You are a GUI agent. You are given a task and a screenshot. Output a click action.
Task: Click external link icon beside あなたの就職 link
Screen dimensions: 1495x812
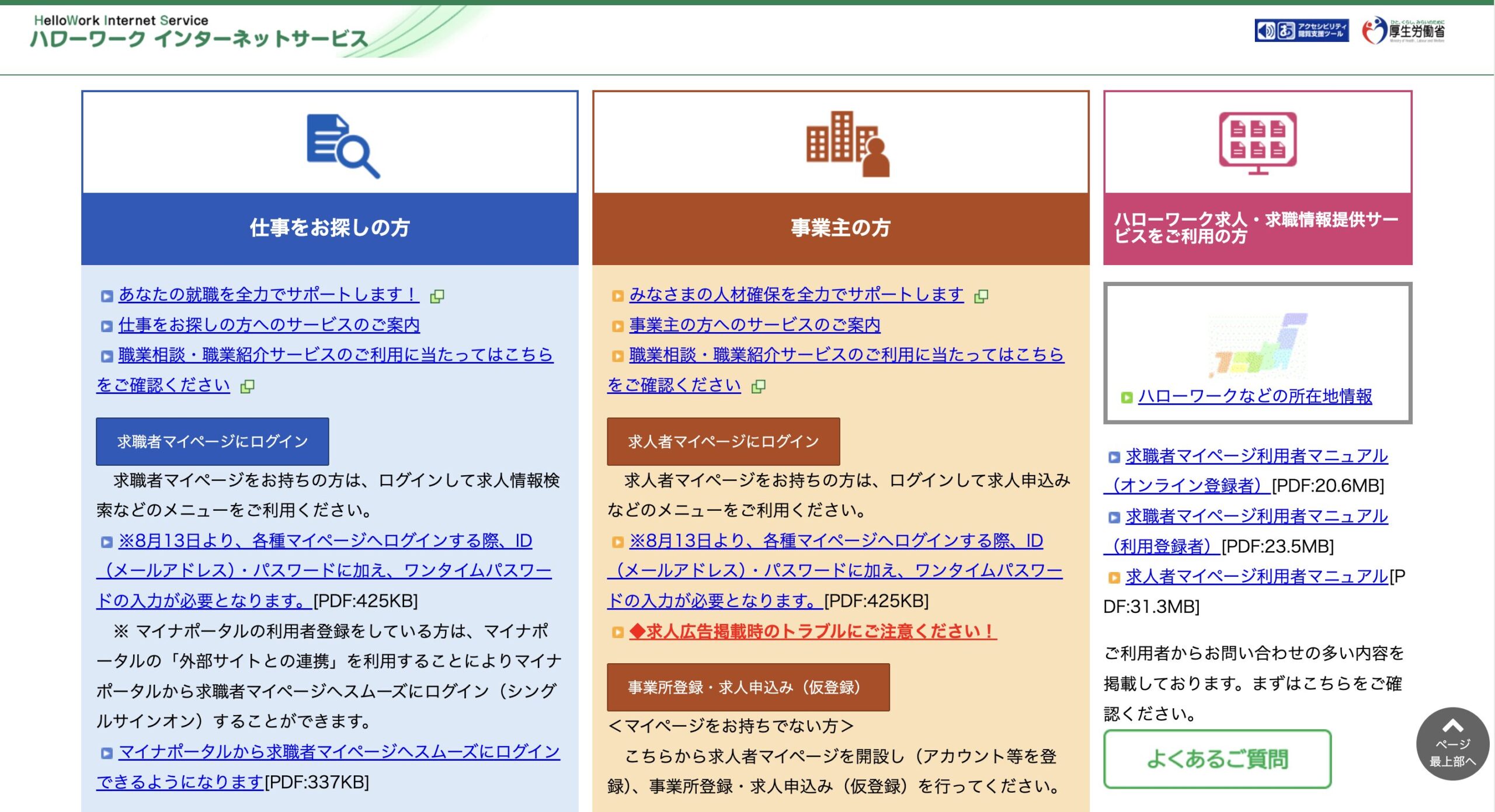[437, 297]
